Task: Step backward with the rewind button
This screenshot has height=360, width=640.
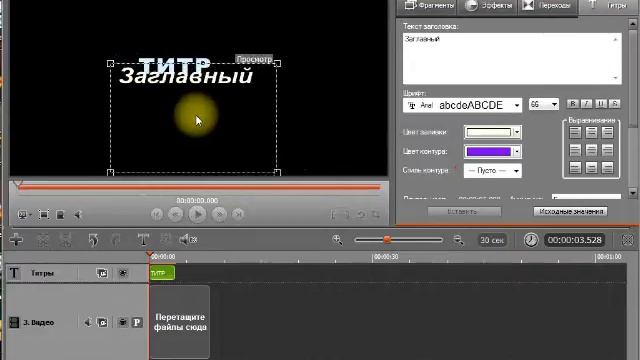Action: pyautogui.click(x=176, y=214)
